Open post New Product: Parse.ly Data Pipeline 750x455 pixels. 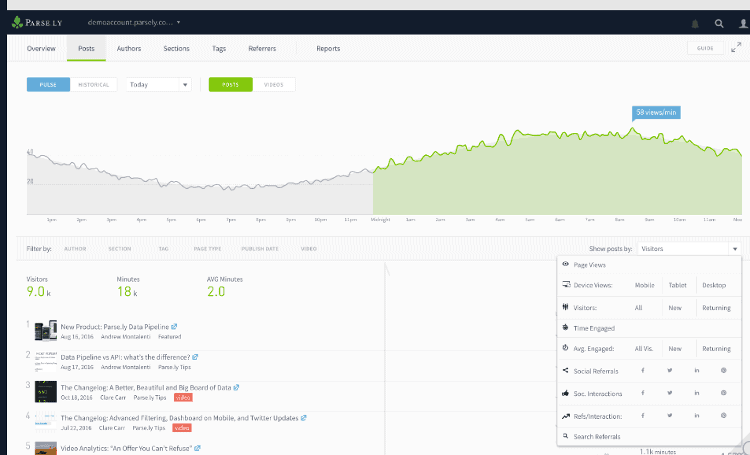tap(115, 327)
